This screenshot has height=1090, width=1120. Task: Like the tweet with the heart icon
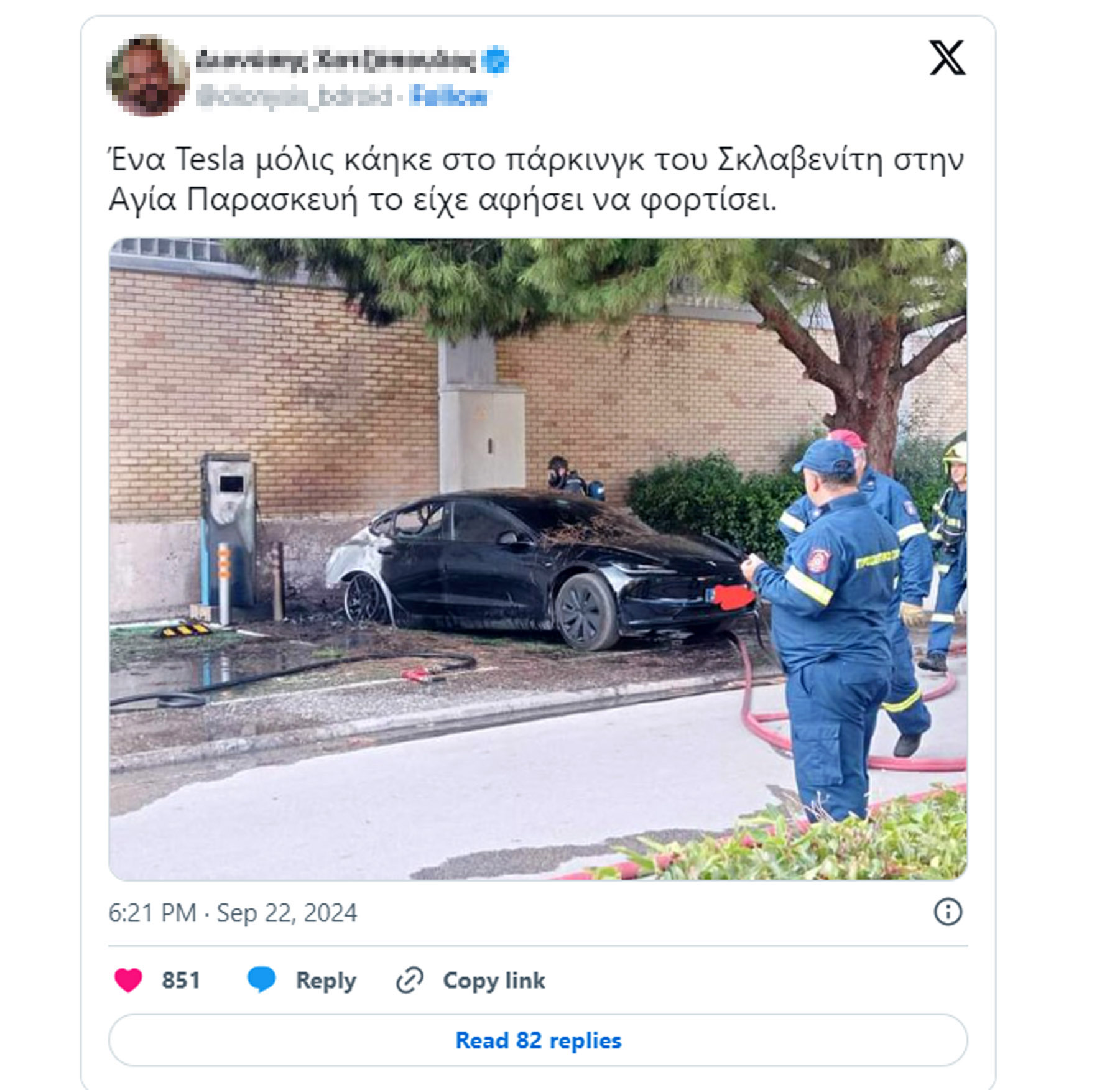129,981
